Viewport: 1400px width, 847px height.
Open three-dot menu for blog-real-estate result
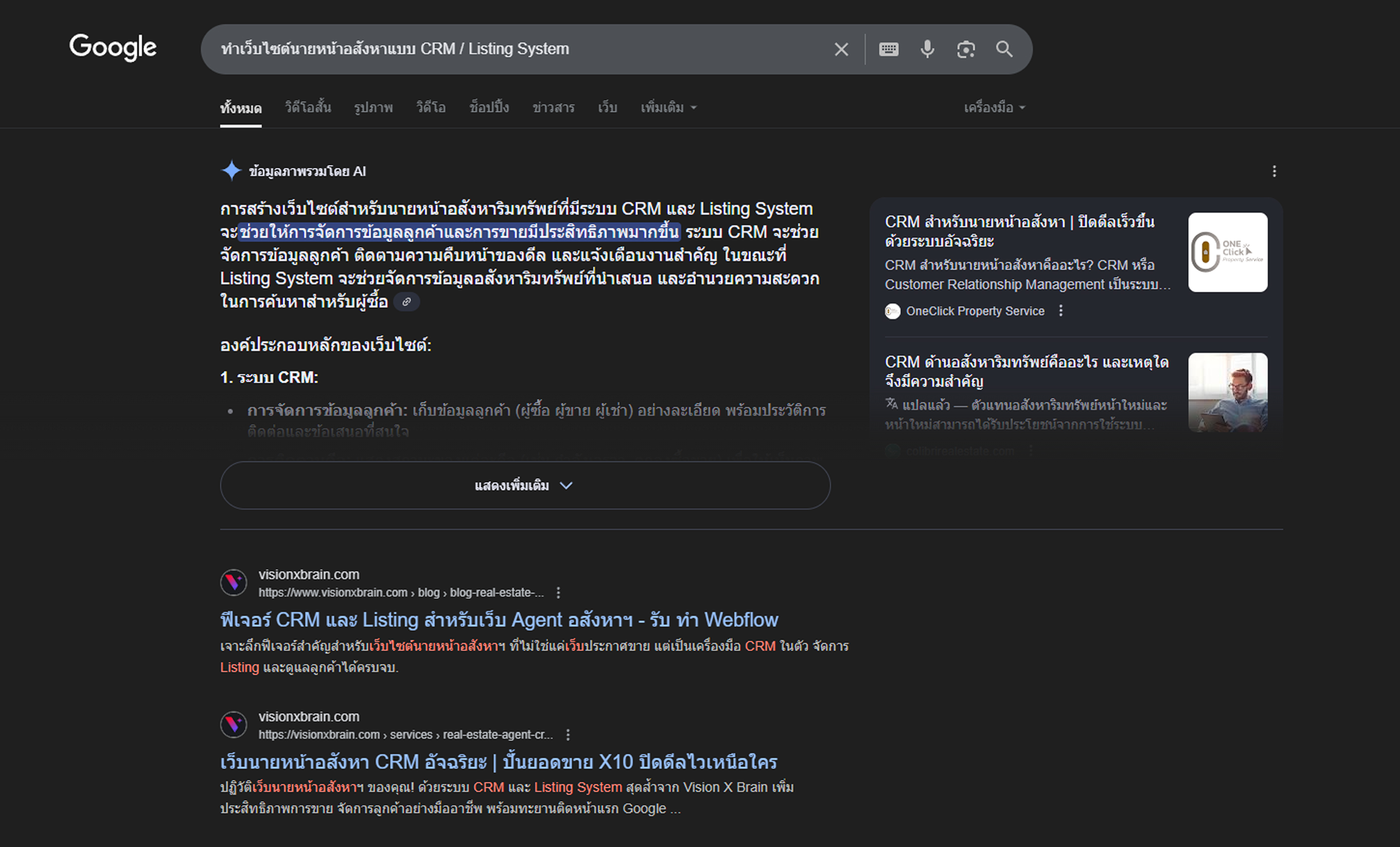pos(558,593)
